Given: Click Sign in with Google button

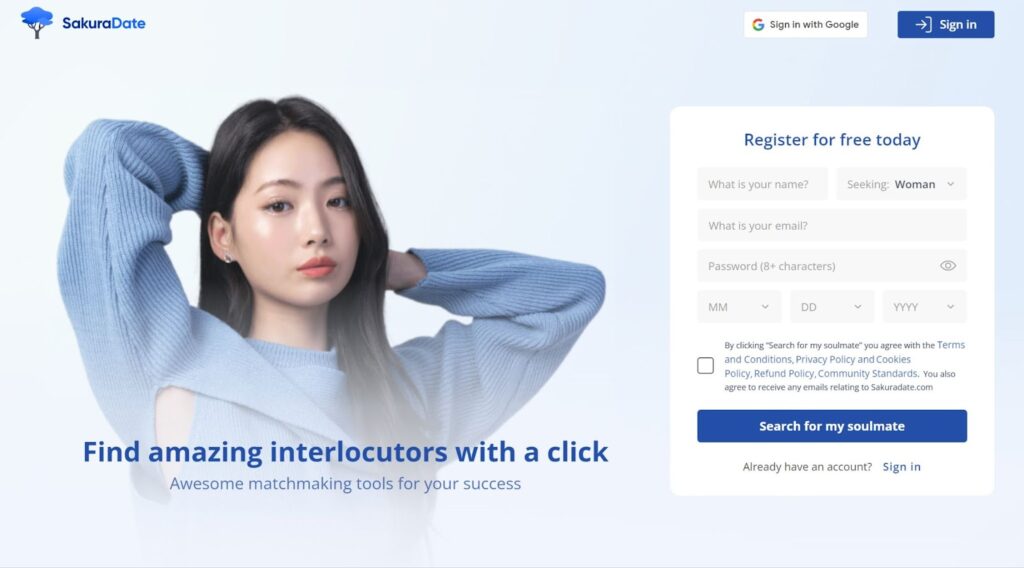Looking at the screenshot, I should (x=805, y=25).
